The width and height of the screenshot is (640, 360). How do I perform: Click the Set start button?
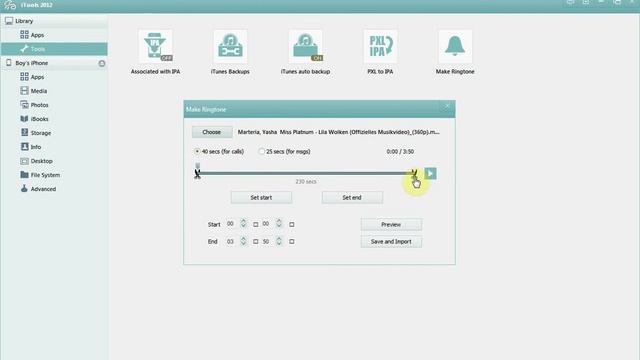point(261,198)
